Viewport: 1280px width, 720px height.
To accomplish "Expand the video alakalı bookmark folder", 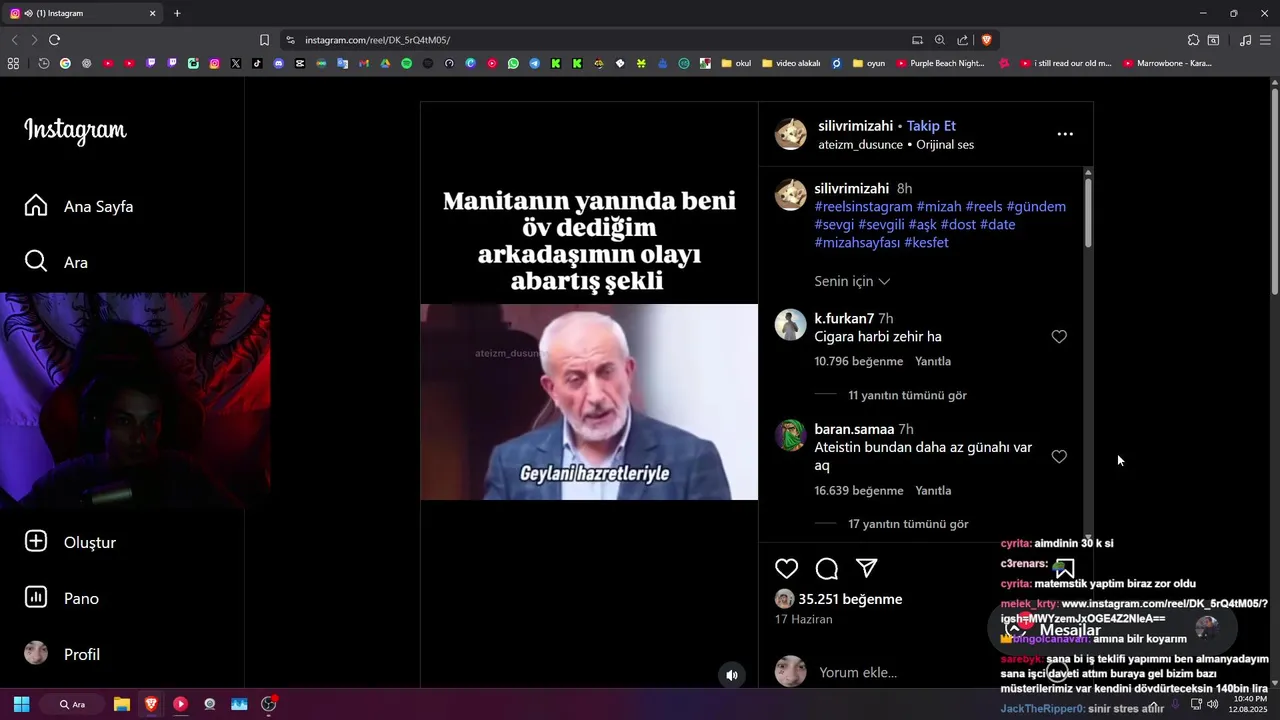I will point(791,63).
